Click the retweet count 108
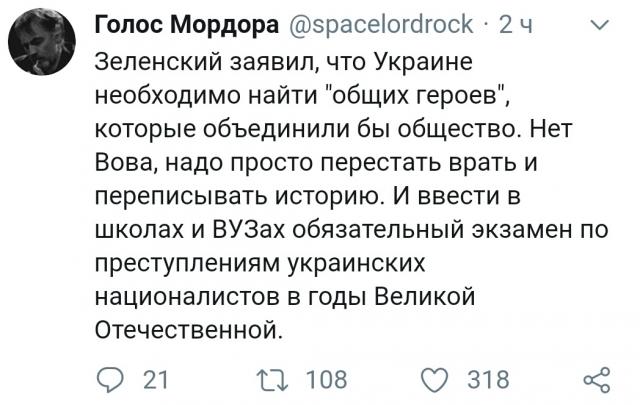 325,380
